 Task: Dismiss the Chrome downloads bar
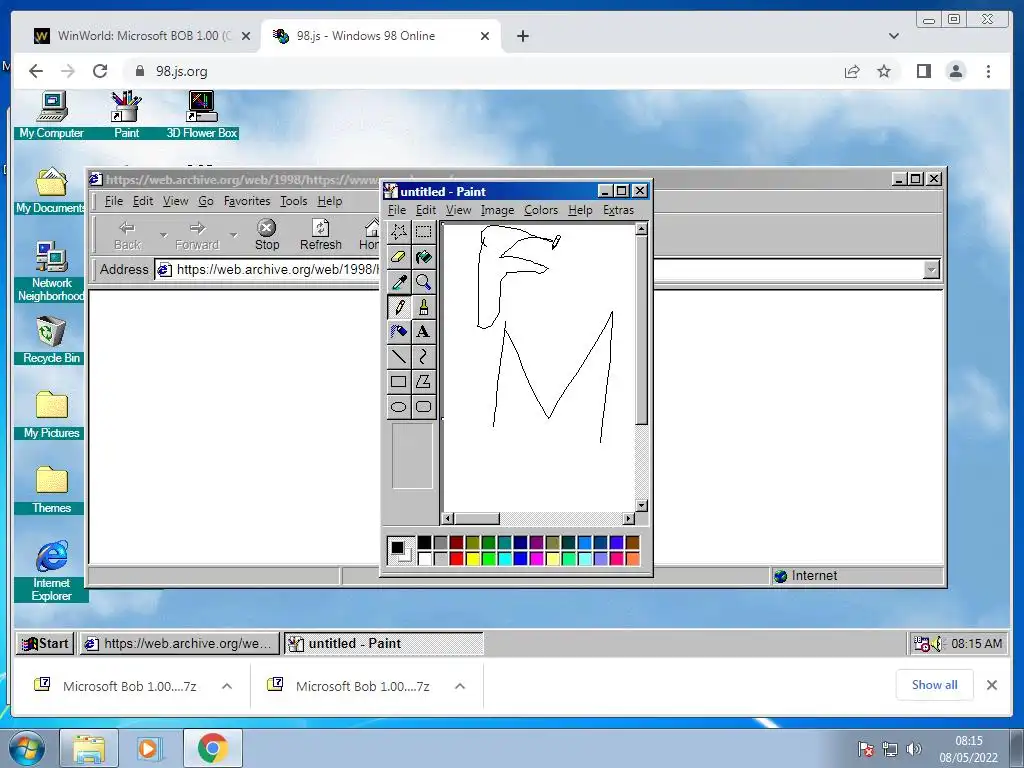pos(991,684)
